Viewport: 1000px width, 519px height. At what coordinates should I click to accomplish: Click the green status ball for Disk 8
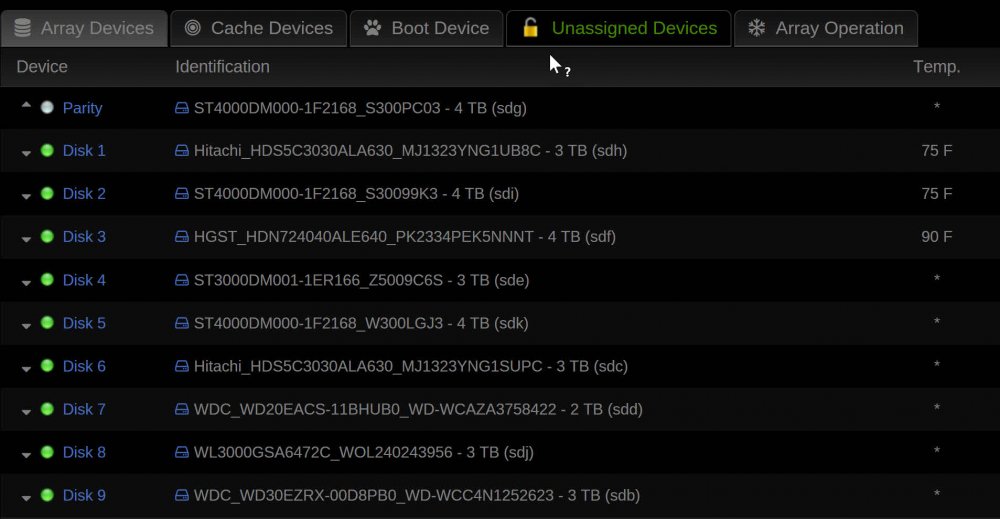click(x=47, y=451)
